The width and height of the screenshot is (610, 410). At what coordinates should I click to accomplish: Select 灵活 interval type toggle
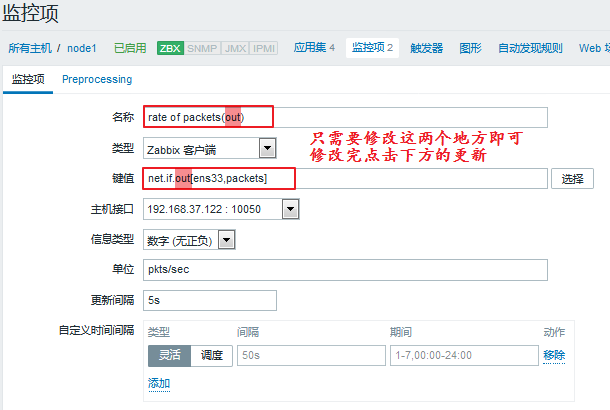[169, 355]
